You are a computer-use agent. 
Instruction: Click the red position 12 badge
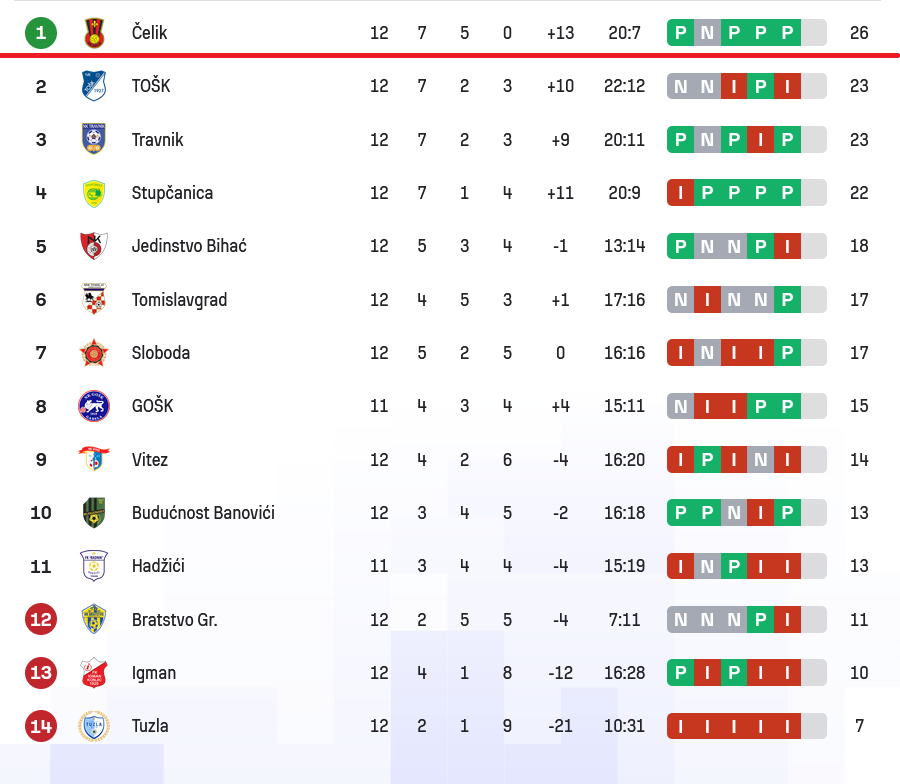click(x=41, y=620)
